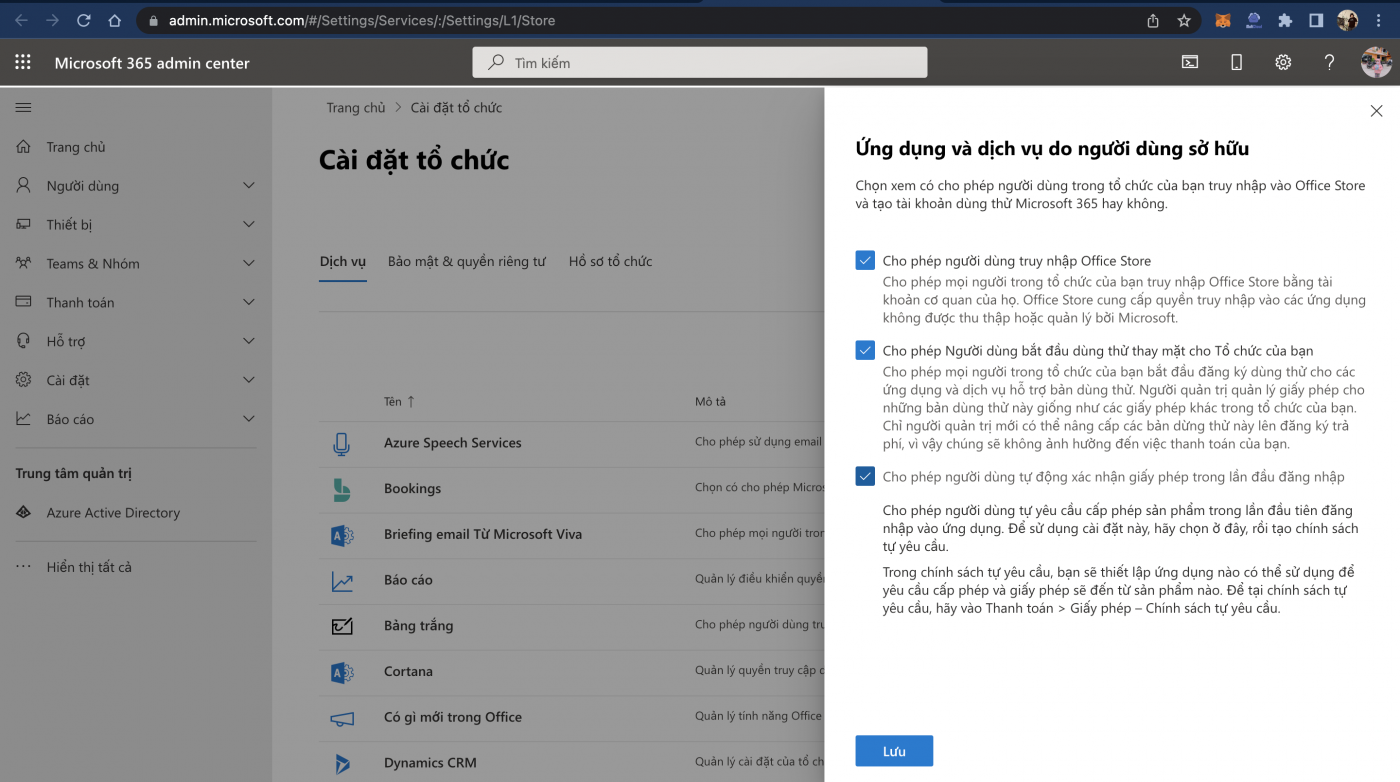Expand the Người dùng menu chevron

pyautogui.click(x=249, y=186)
